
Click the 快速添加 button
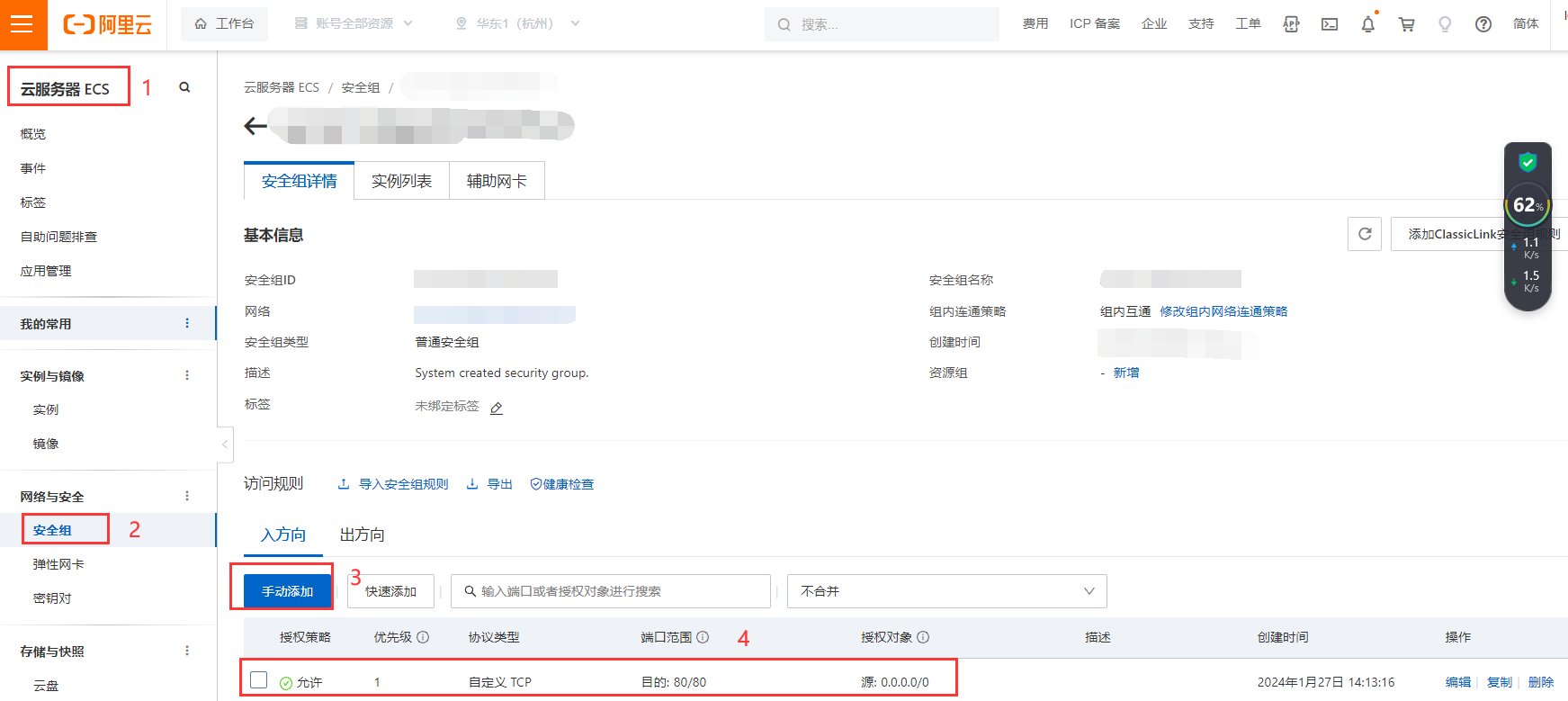coord(390,591)
